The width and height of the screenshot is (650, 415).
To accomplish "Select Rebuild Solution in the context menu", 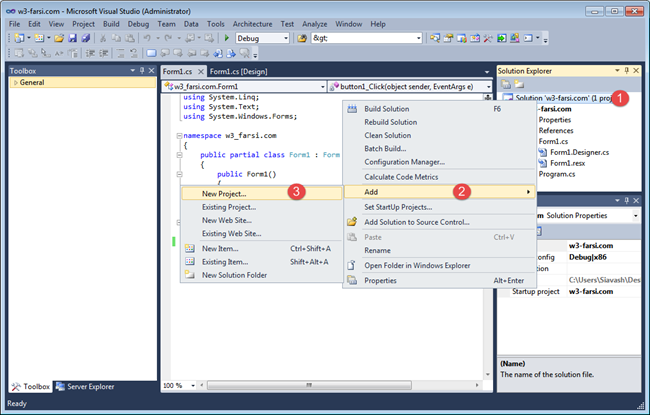I will click(x=439, y=122).
